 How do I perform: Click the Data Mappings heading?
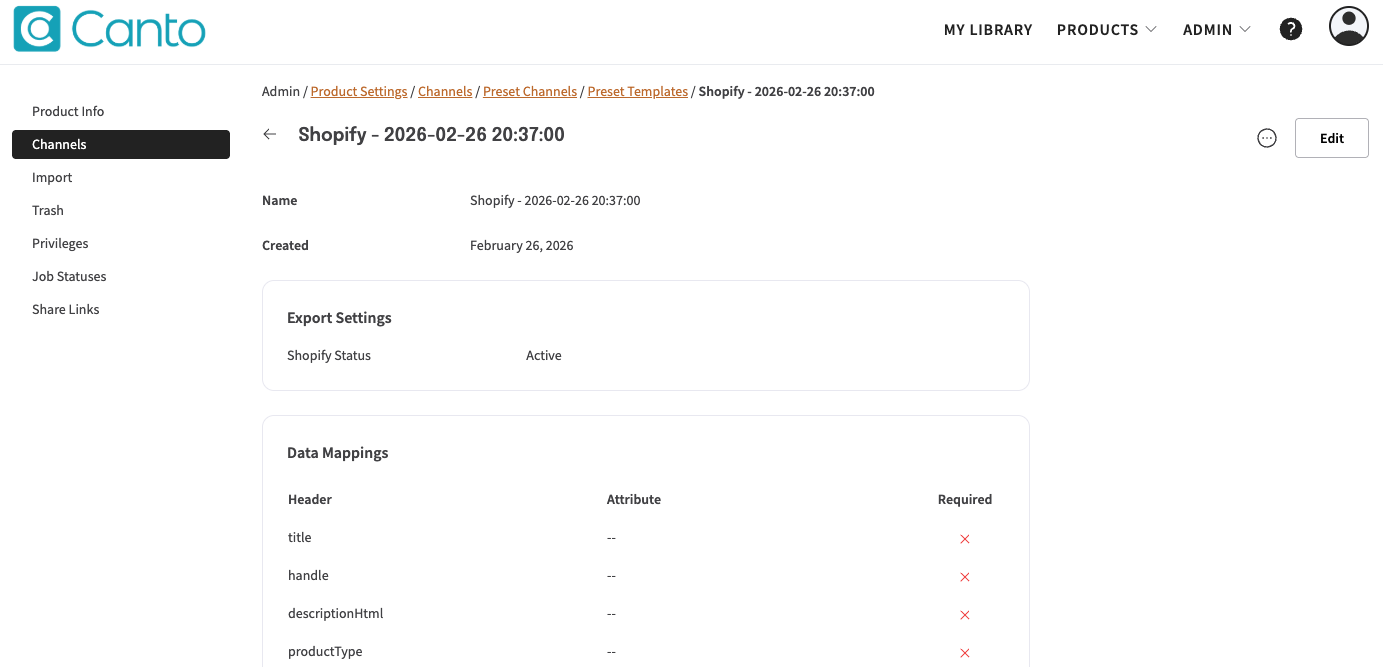tap(338, 452)
